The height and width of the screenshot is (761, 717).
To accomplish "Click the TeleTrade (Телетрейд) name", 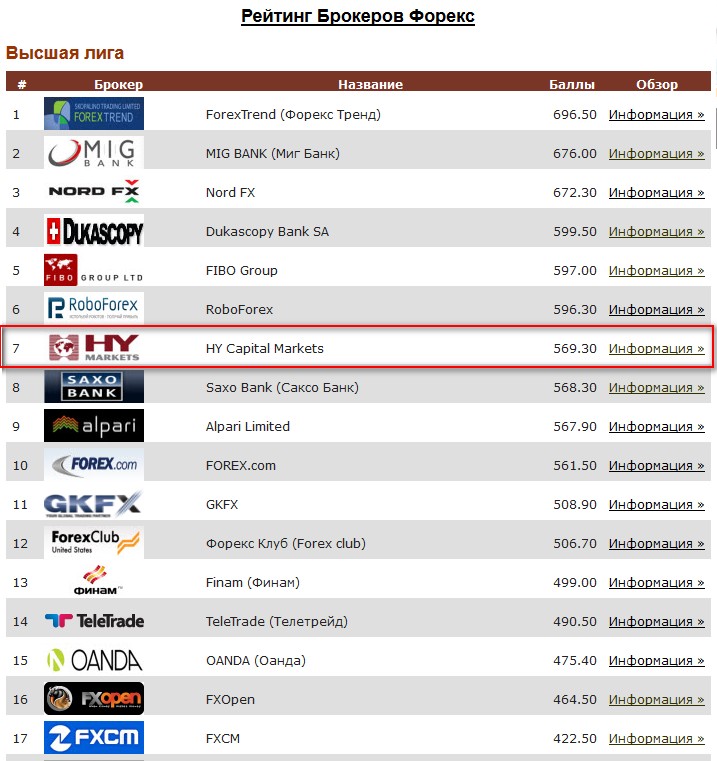I will pos(277,621).
